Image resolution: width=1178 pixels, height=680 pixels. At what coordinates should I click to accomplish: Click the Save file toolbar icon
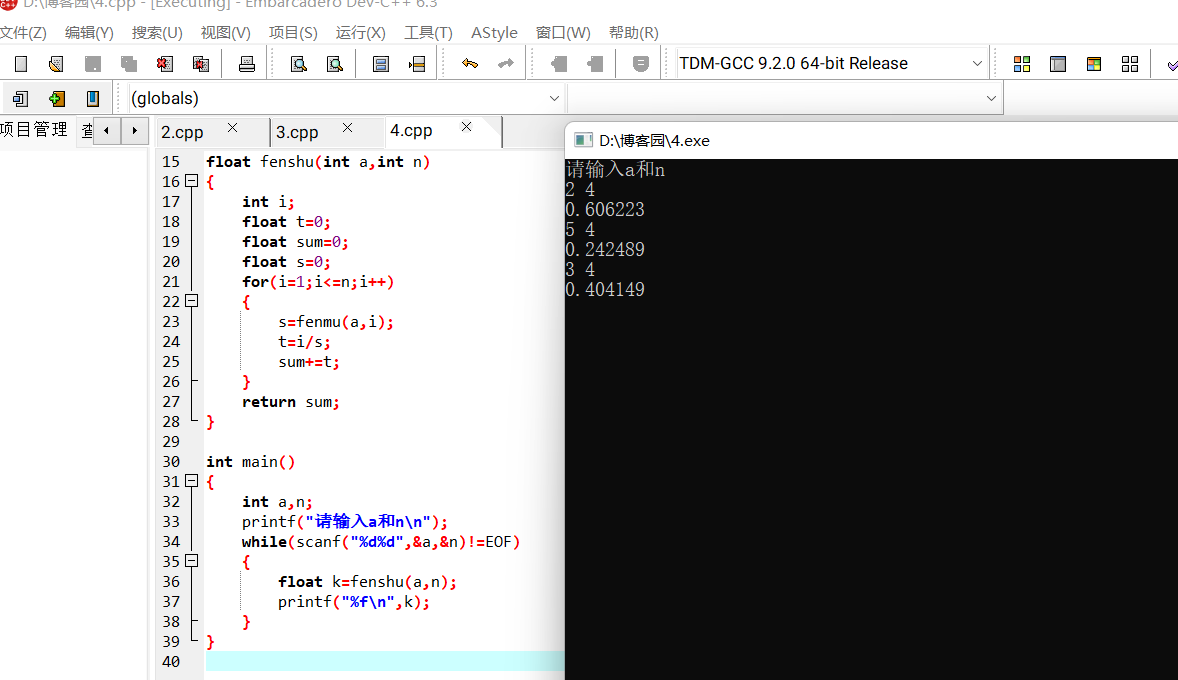92,64
